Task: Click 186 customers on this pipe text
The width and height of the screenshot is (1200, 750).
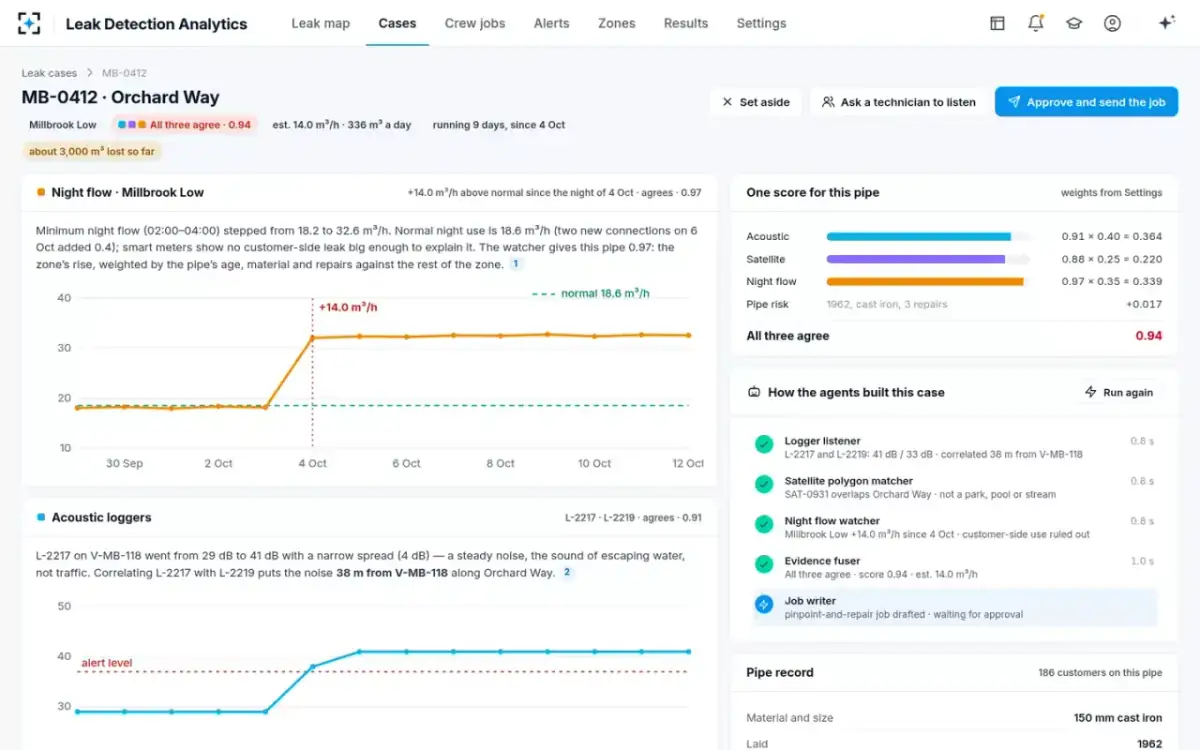Action: 1100,673
